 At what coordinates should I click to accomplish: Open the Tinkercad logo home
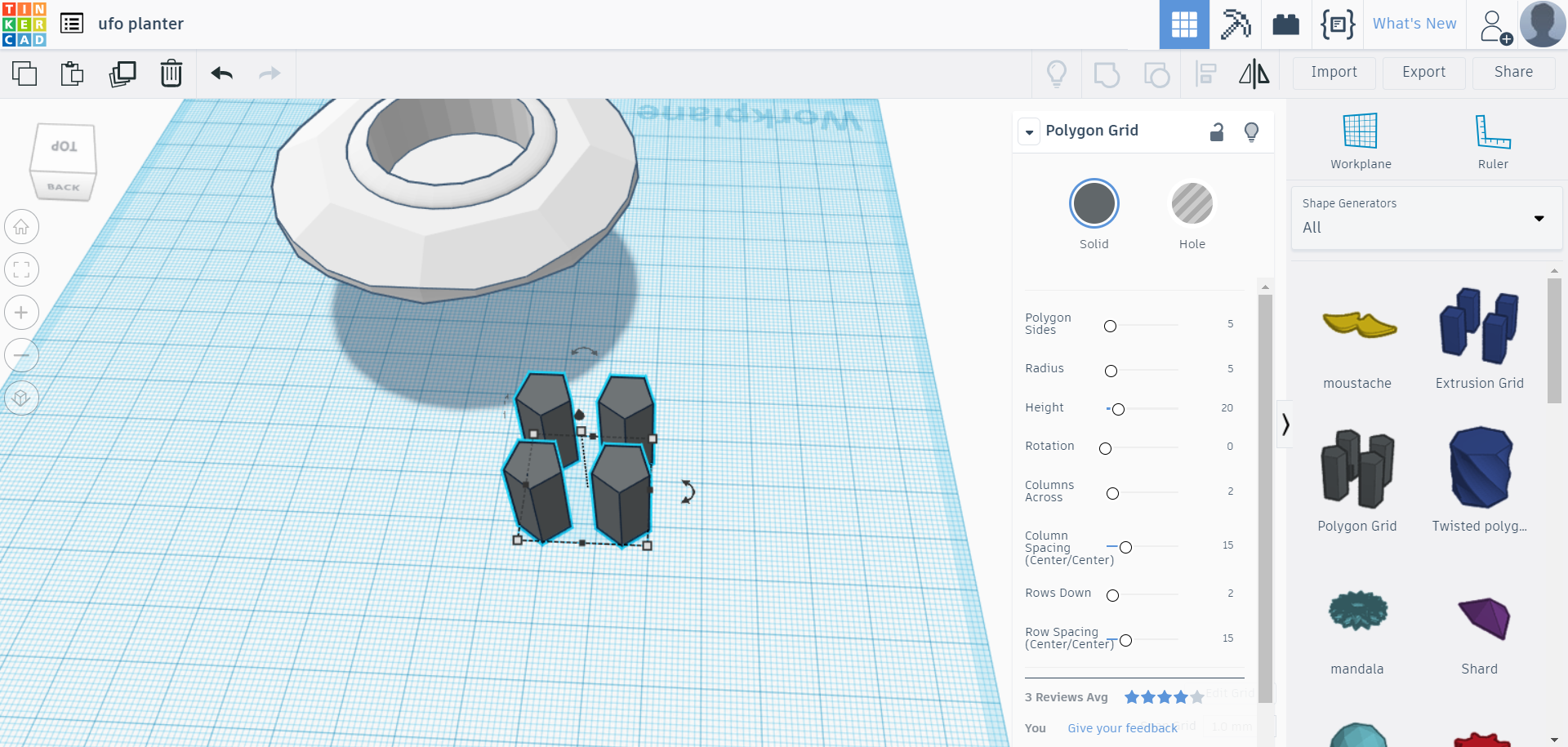pos(24,24)
